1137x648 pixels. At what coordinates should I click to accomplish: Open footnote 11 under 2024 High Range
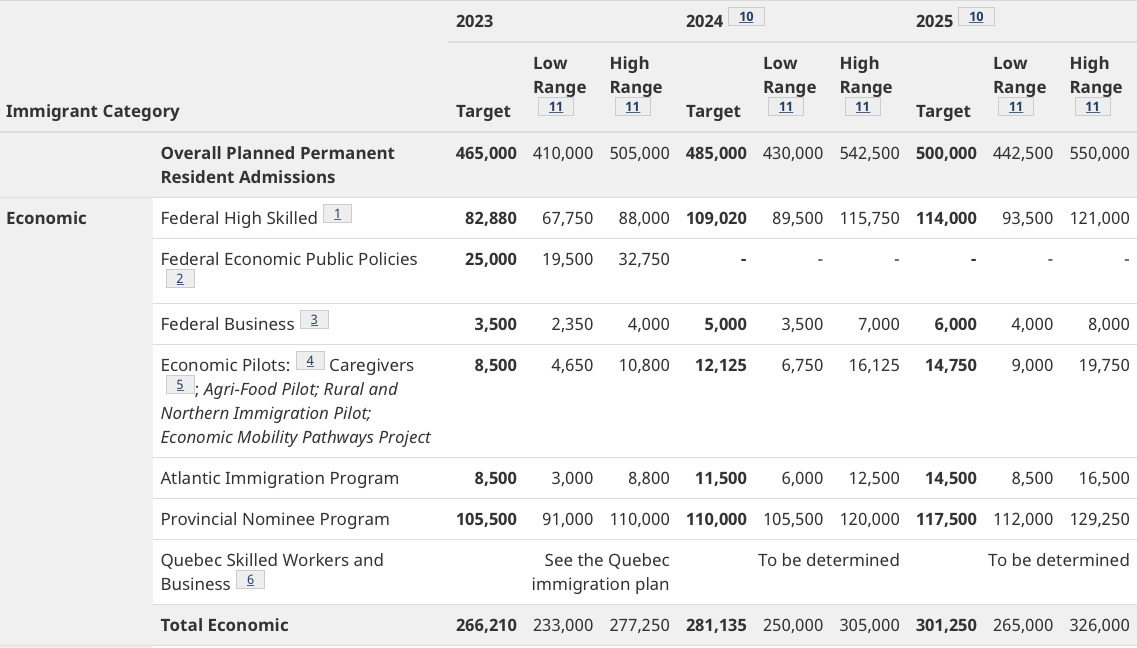point(862,107)
